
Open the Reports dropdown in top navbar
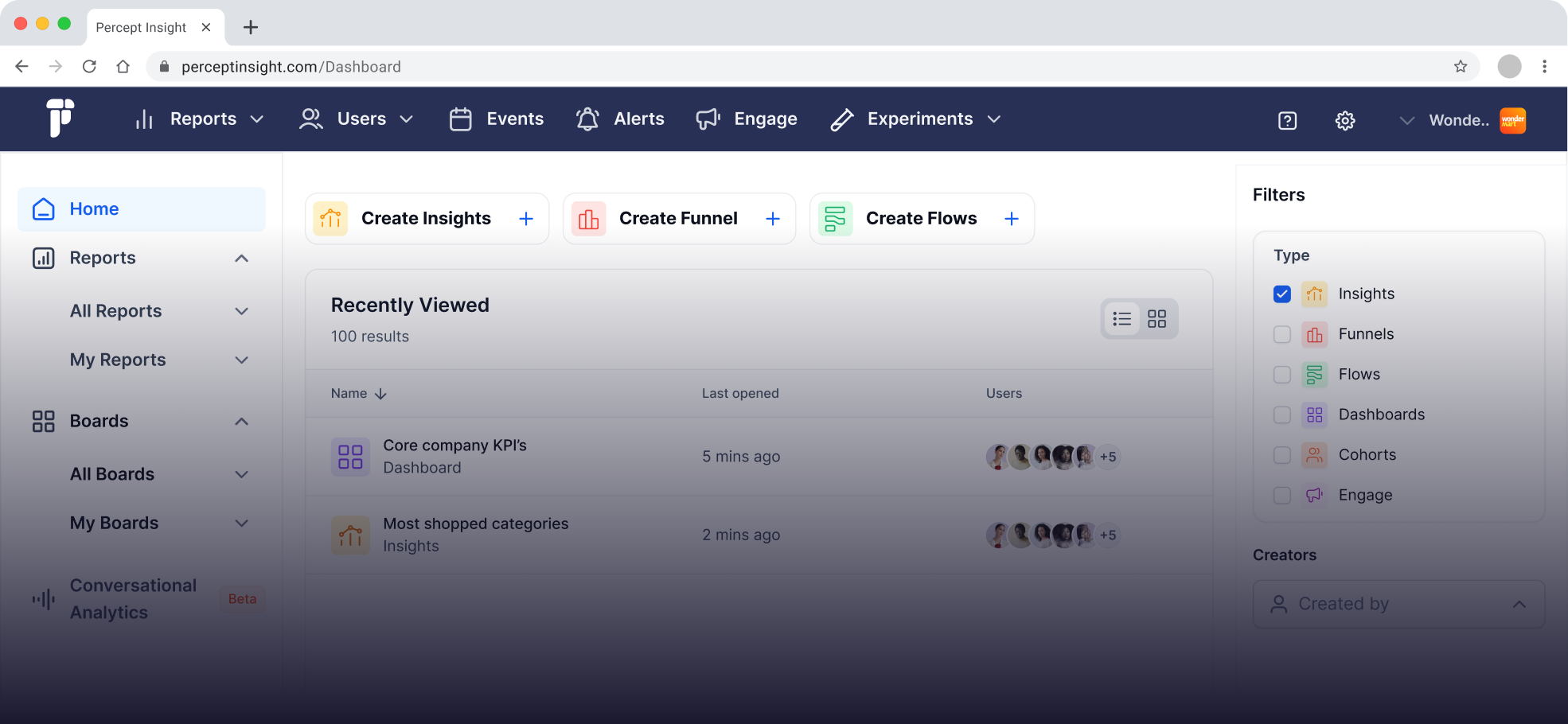pos(199,119)
